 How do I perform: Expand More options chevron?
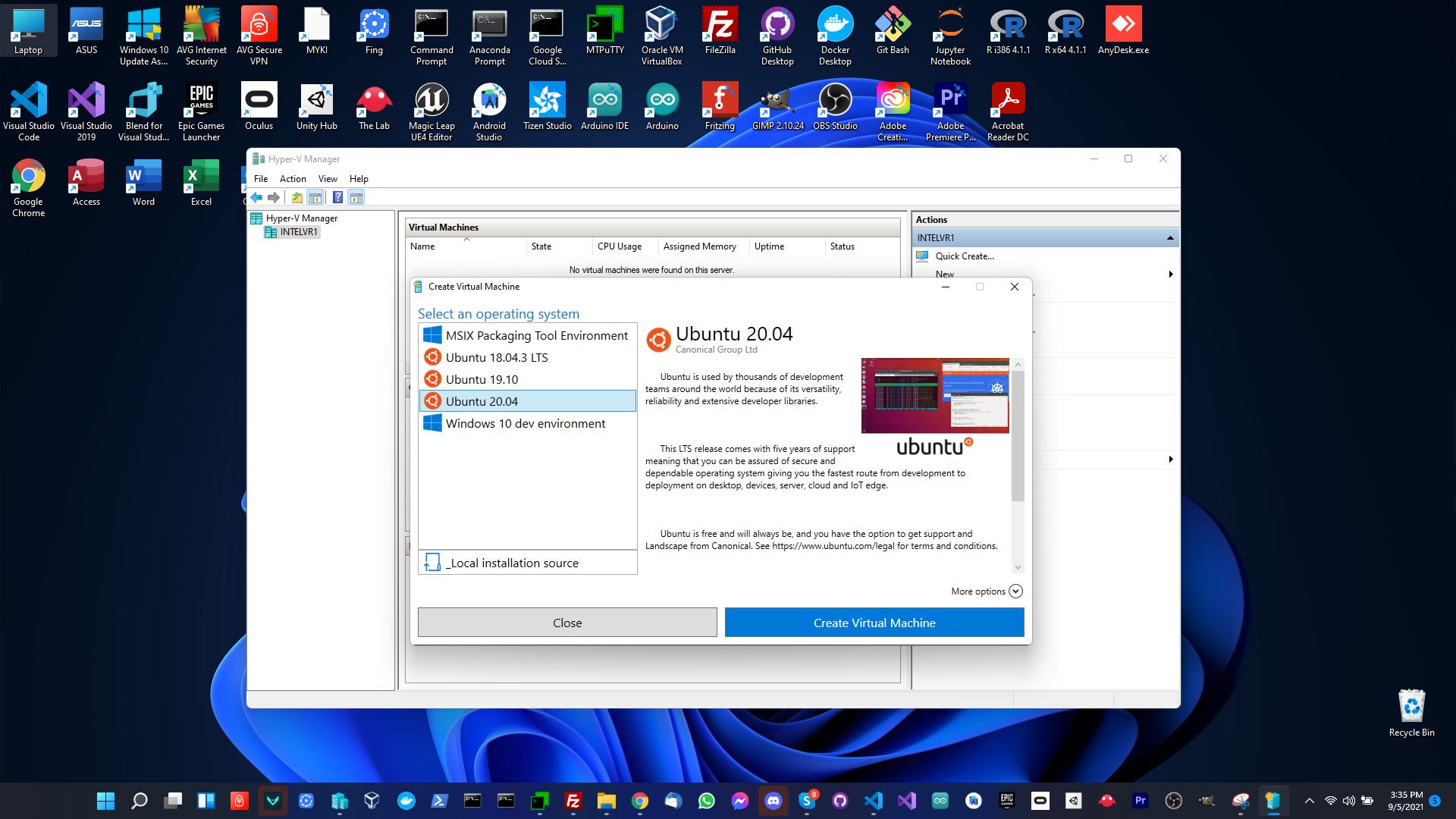coord(1015,591)
